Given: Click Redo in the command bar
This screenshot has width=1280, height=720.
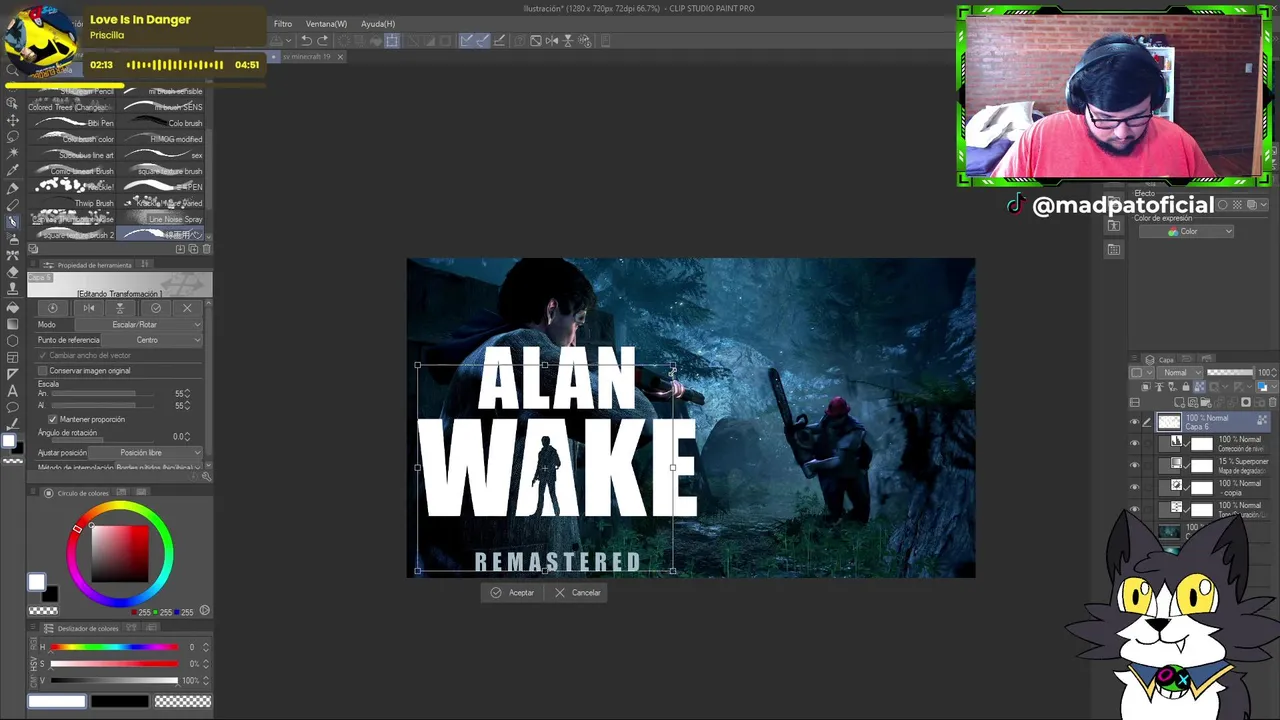Looking at the screenshot, I should 322,41.
